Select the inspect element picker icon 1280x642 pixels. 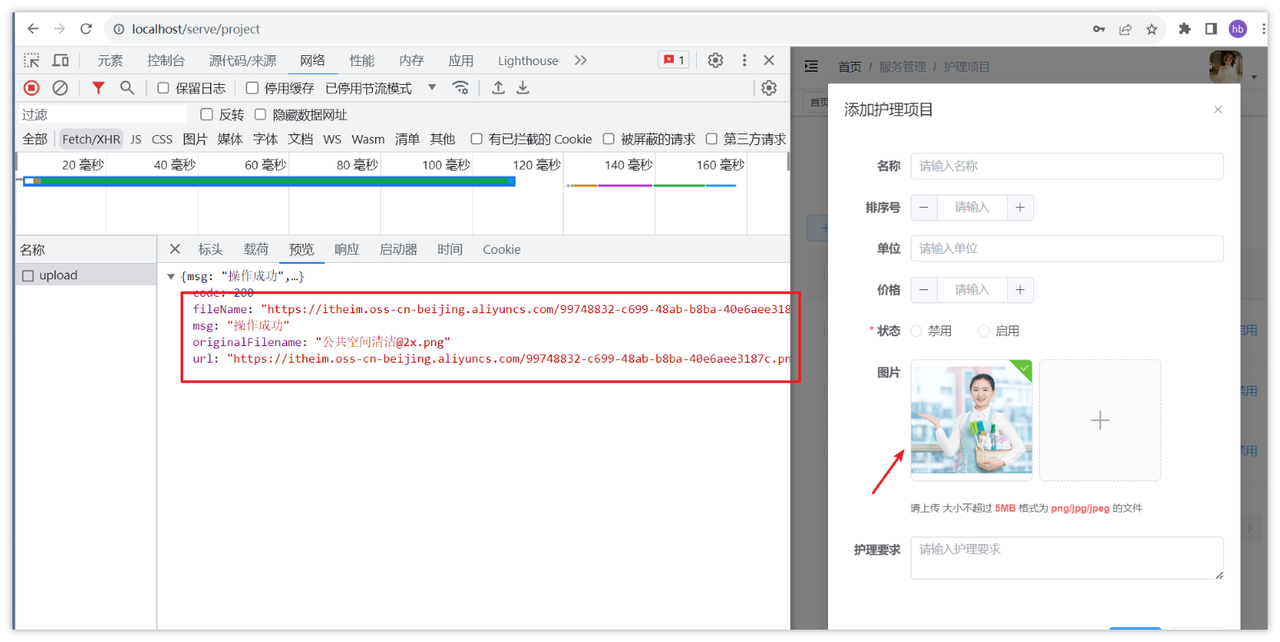click(x=32, y=60)
